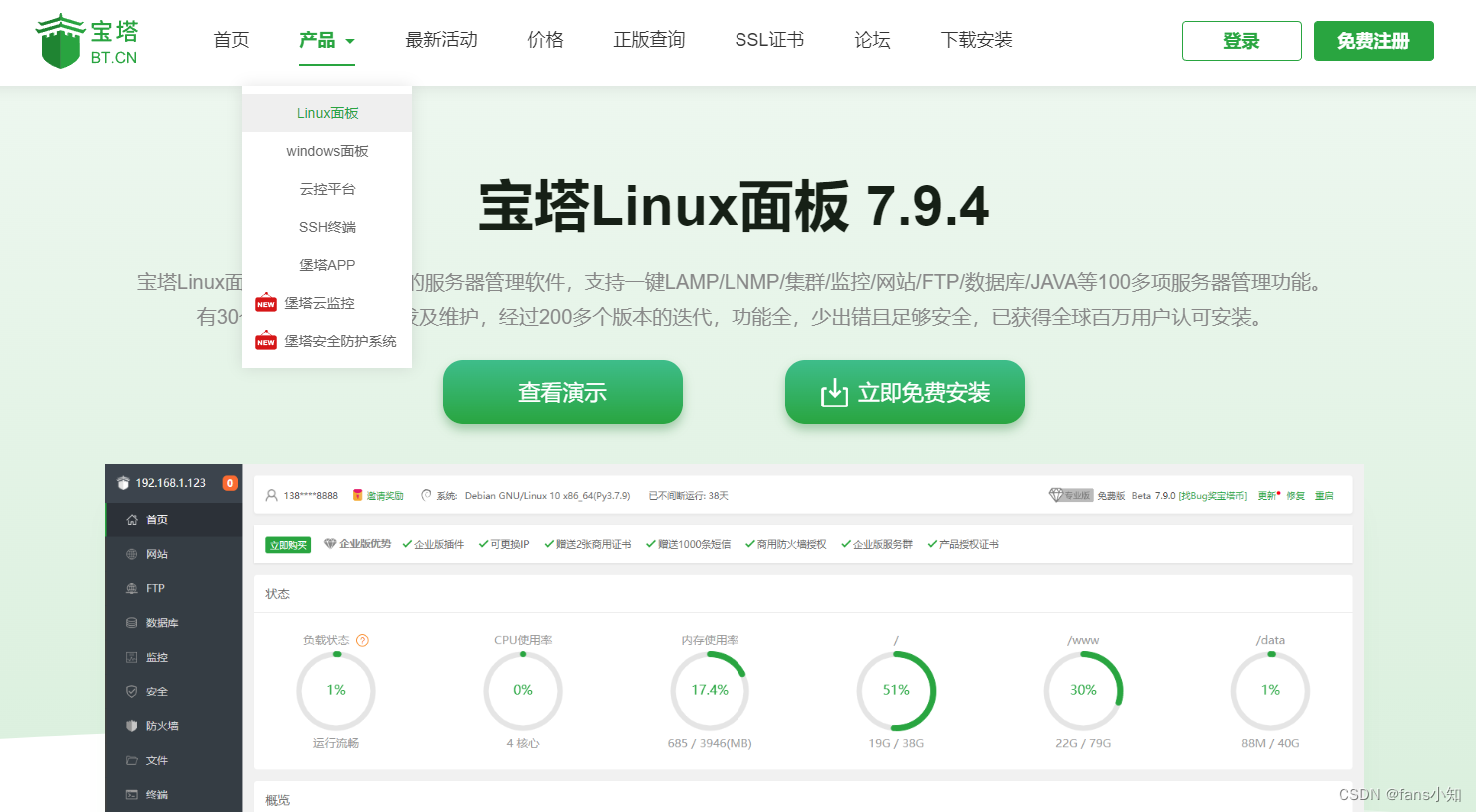Select 云控平台 from product menu
Image resolution: width=1476 pixels, height=812 pixels.
327,189
